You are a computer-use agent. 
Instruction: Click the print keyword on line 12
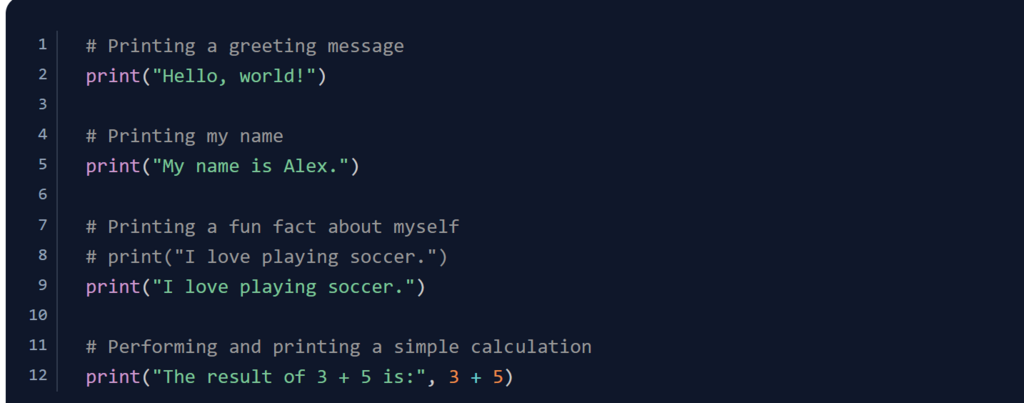(113, 377)
